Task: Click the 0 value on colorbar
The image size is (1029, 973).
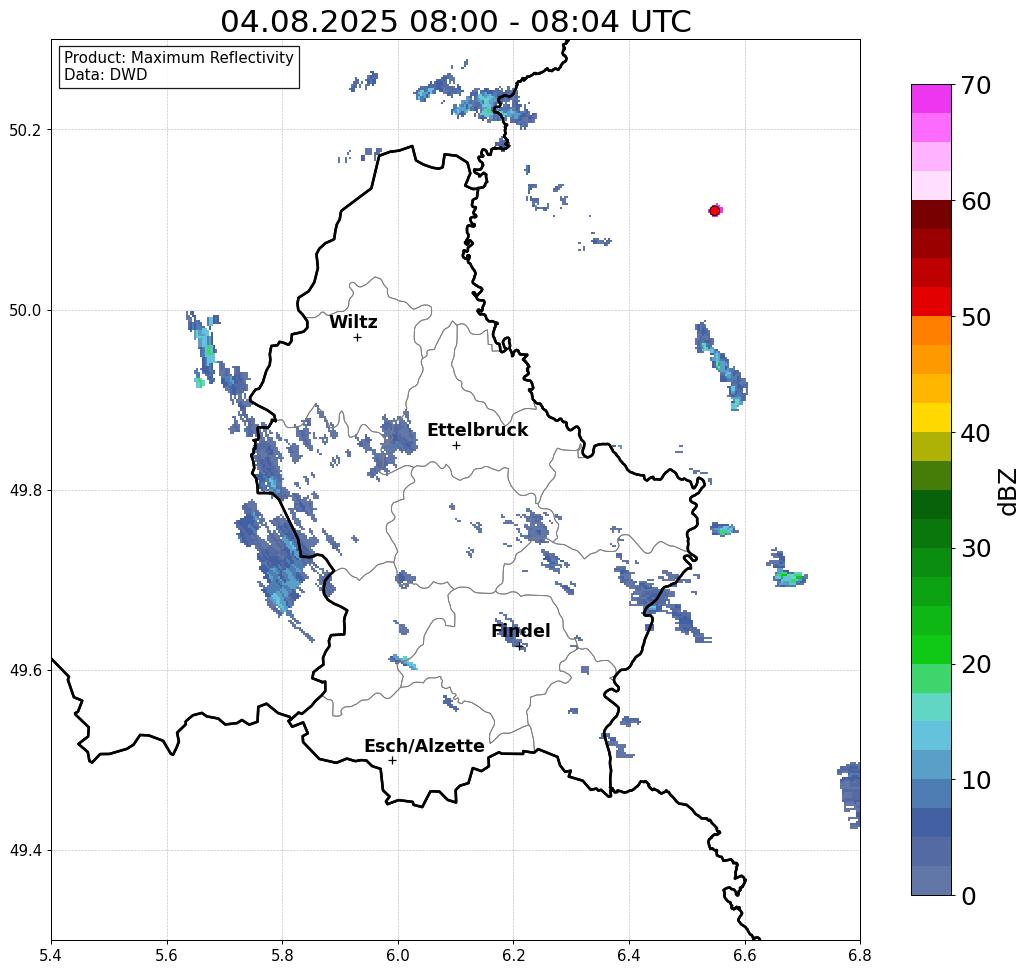Action: tap(969, 896)
